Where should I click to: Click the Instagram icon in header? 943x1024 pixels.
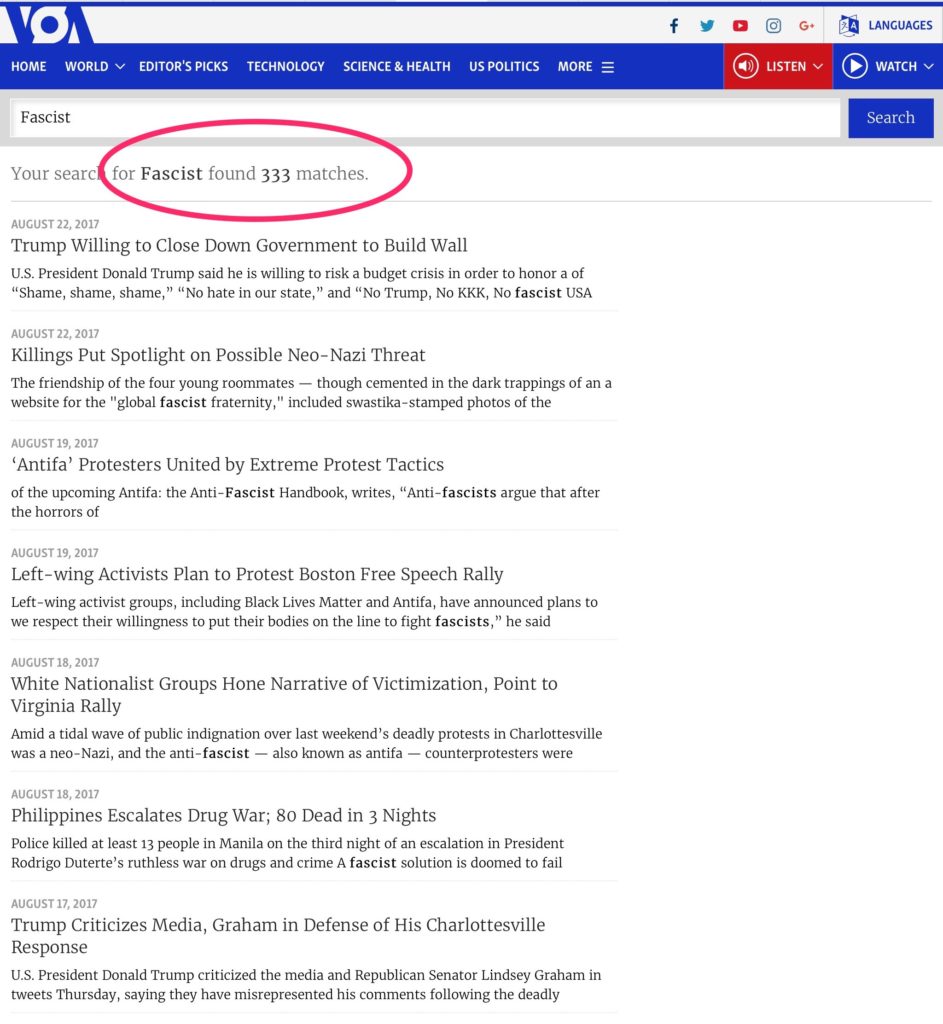point(773,26)
